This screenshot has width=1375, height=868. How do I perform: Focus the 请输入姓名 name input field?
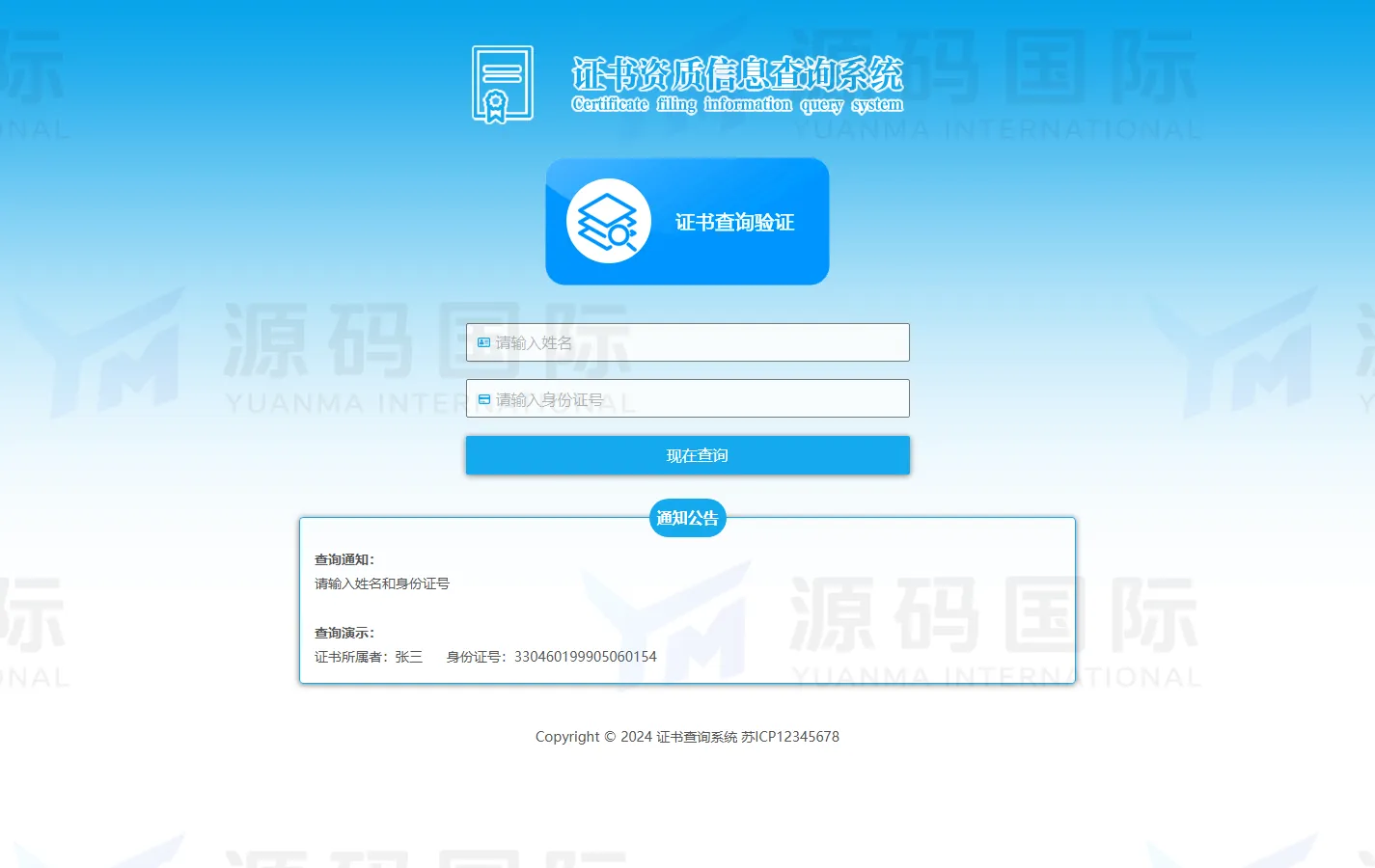(x=688, y=342)
